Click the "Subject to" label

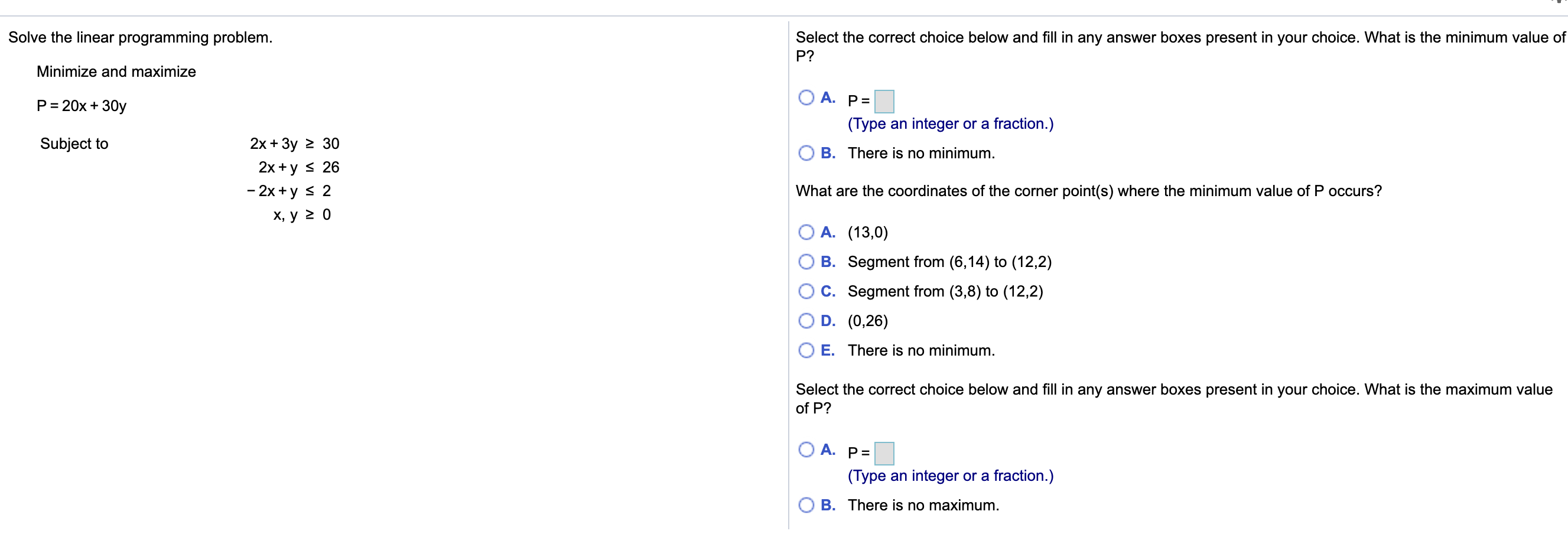(74, 144)
